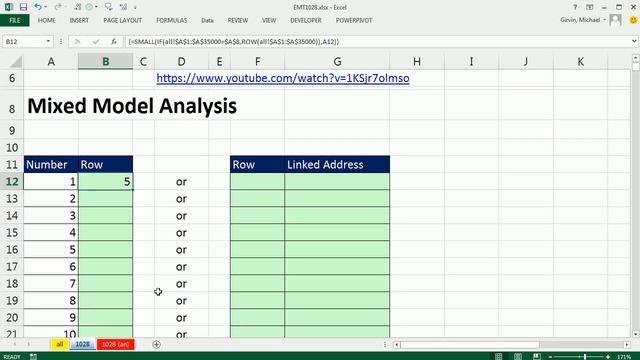Screen dimensions: 640x360
Task: Select column B header
Action: coord(105,62)
